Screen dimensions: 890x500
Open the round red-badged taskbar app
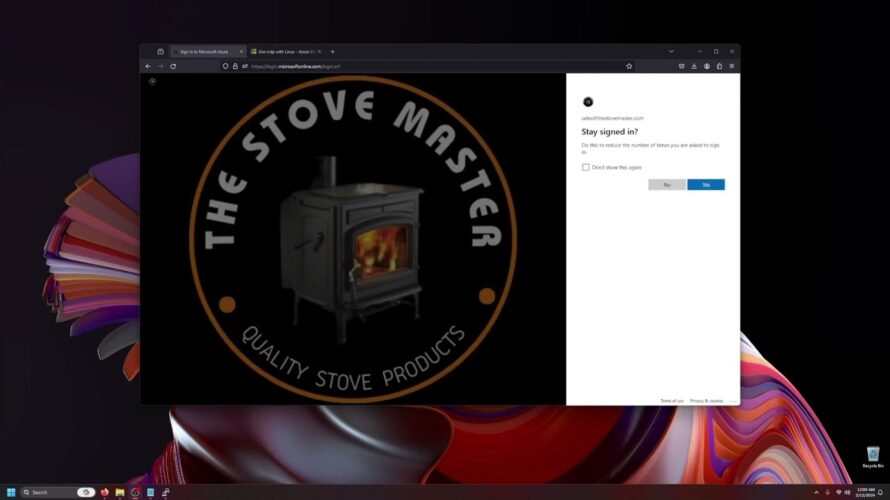point(135,492)
